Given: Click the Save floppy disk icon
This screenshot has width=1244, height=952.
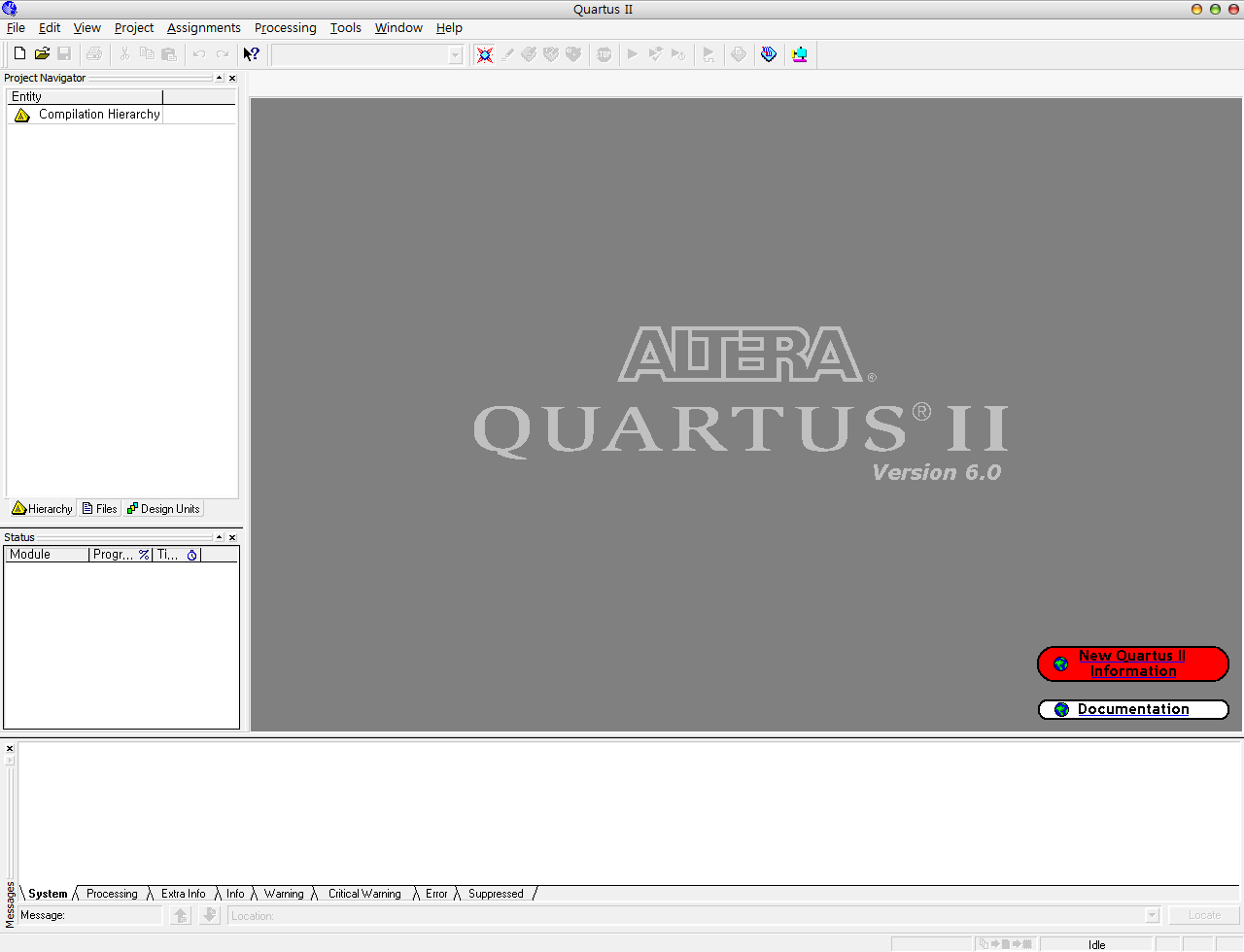Looking at the screenshot, I should tap(64, 54).
